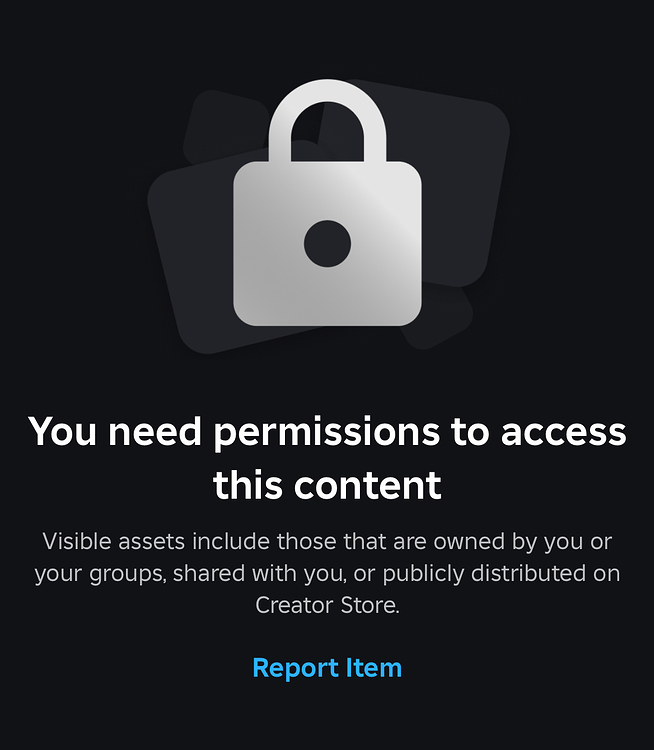Image resolution: width=654 pixels, height=750 pixels.
Task: Click the "Creator Store." text
Action: point(327,605)
